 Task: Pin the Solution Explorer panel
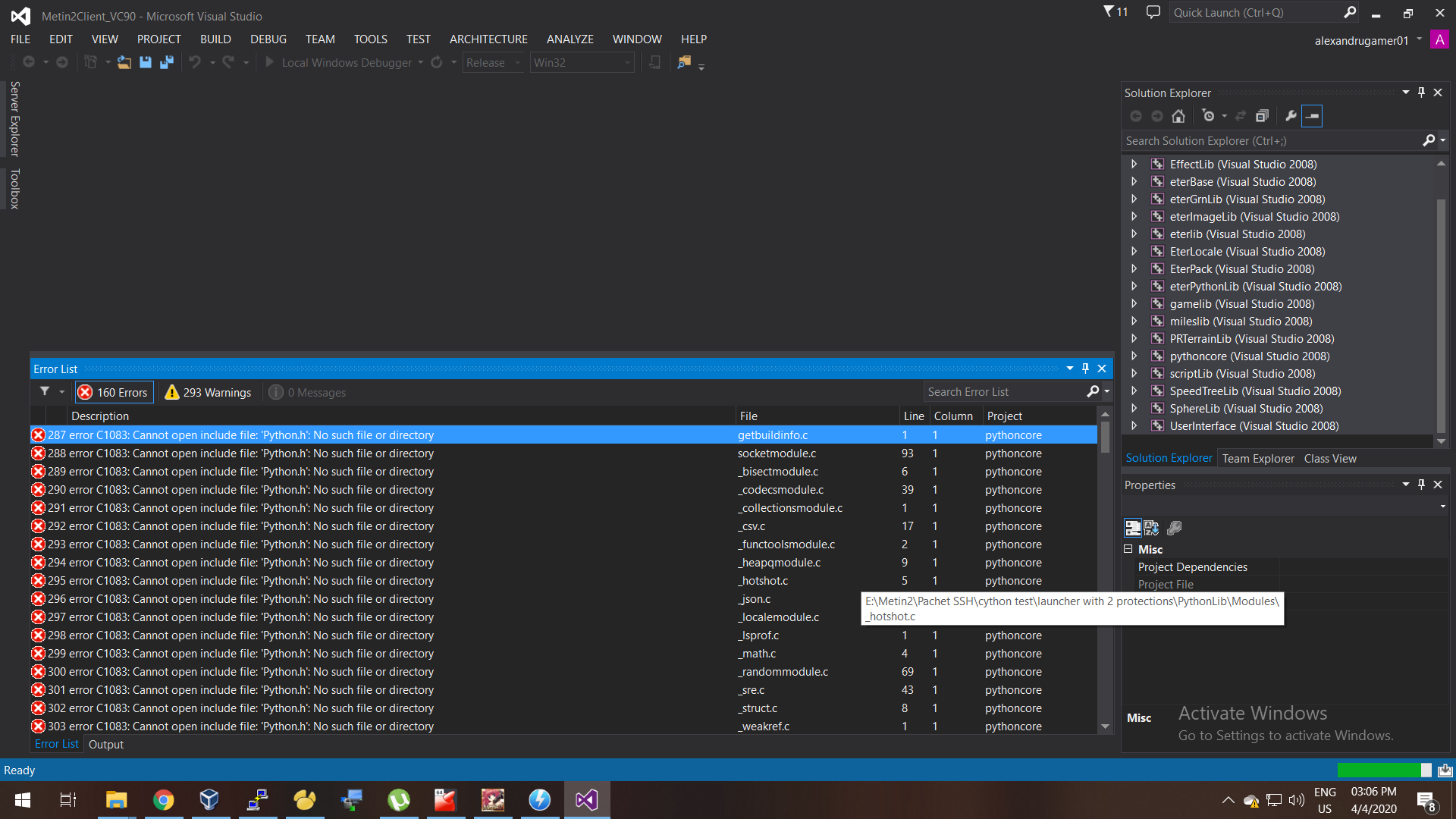[1421, 93]
